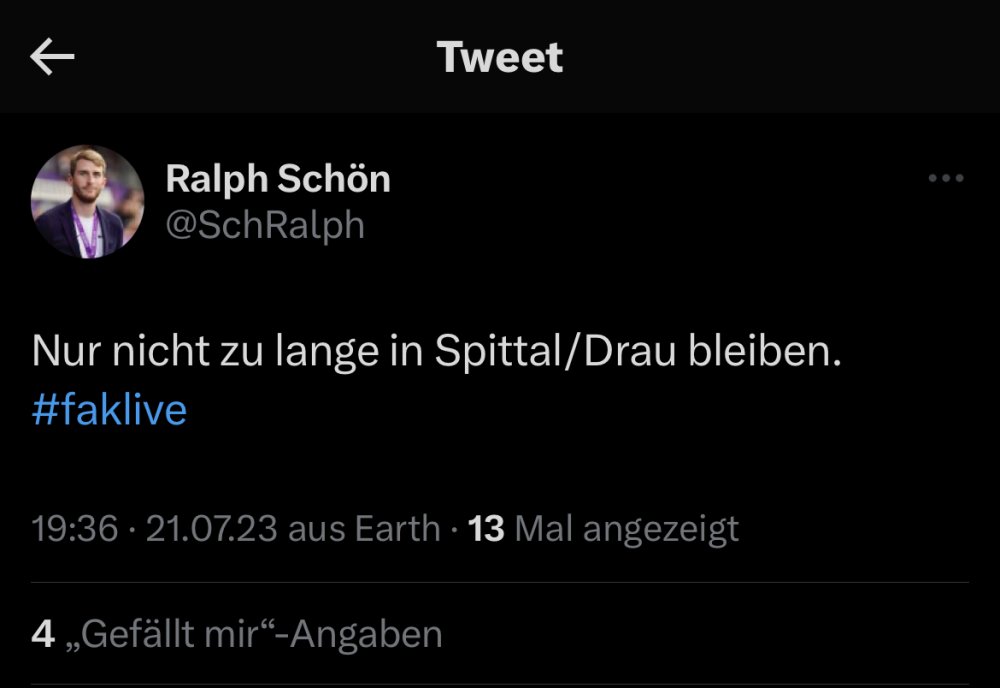Go back using the left arrow
This screenshot has height=688, width=1000.
click(53, 58)
